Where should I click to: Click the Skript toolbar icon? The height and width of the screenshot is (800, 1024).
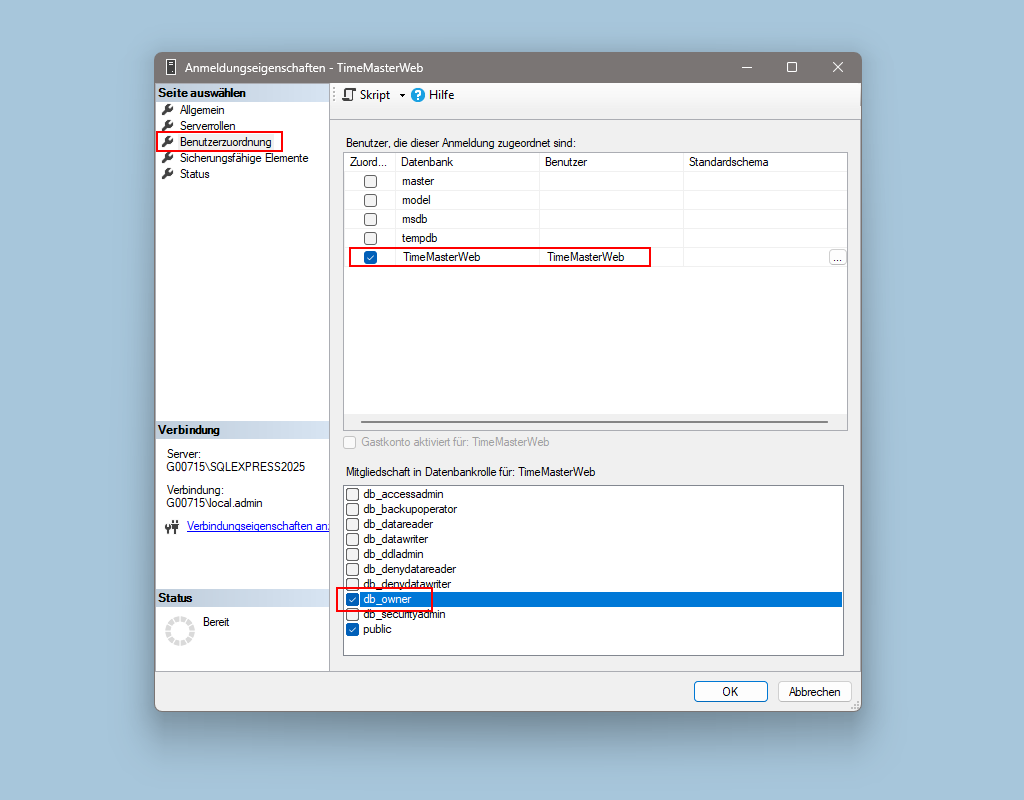tap(349, 95)
